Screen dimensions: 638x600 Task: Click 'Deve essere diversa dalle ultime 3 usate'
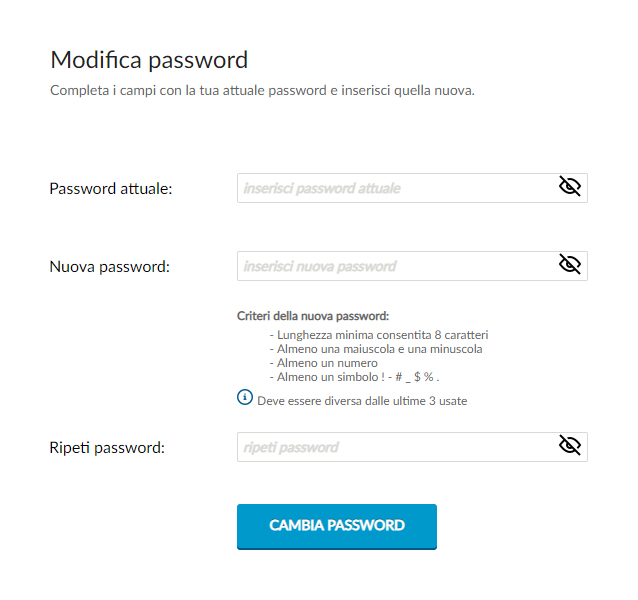coord(362,401)
